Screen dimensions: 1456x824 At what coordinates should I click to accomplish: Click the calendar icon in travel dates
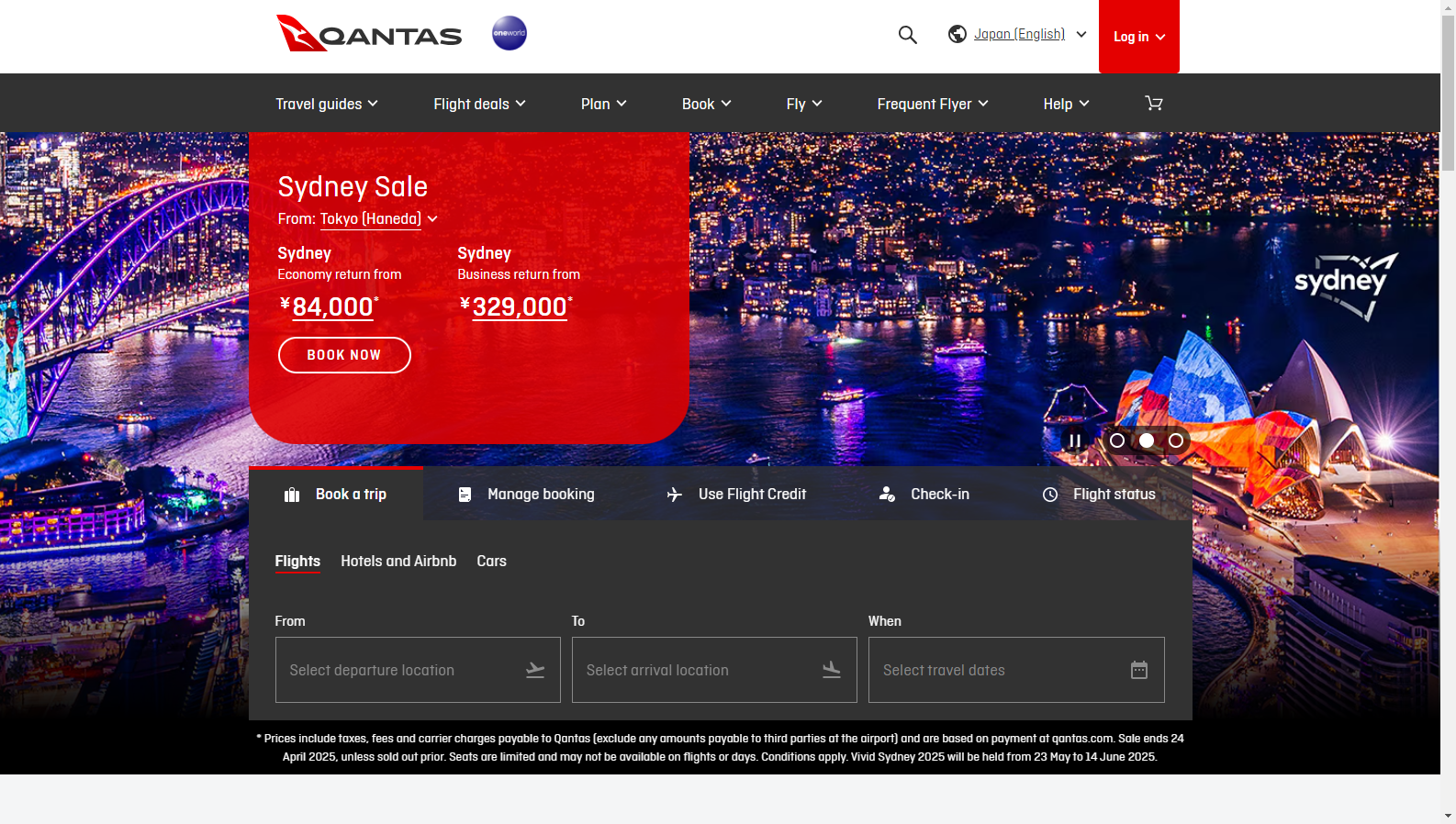(1138, 670)
